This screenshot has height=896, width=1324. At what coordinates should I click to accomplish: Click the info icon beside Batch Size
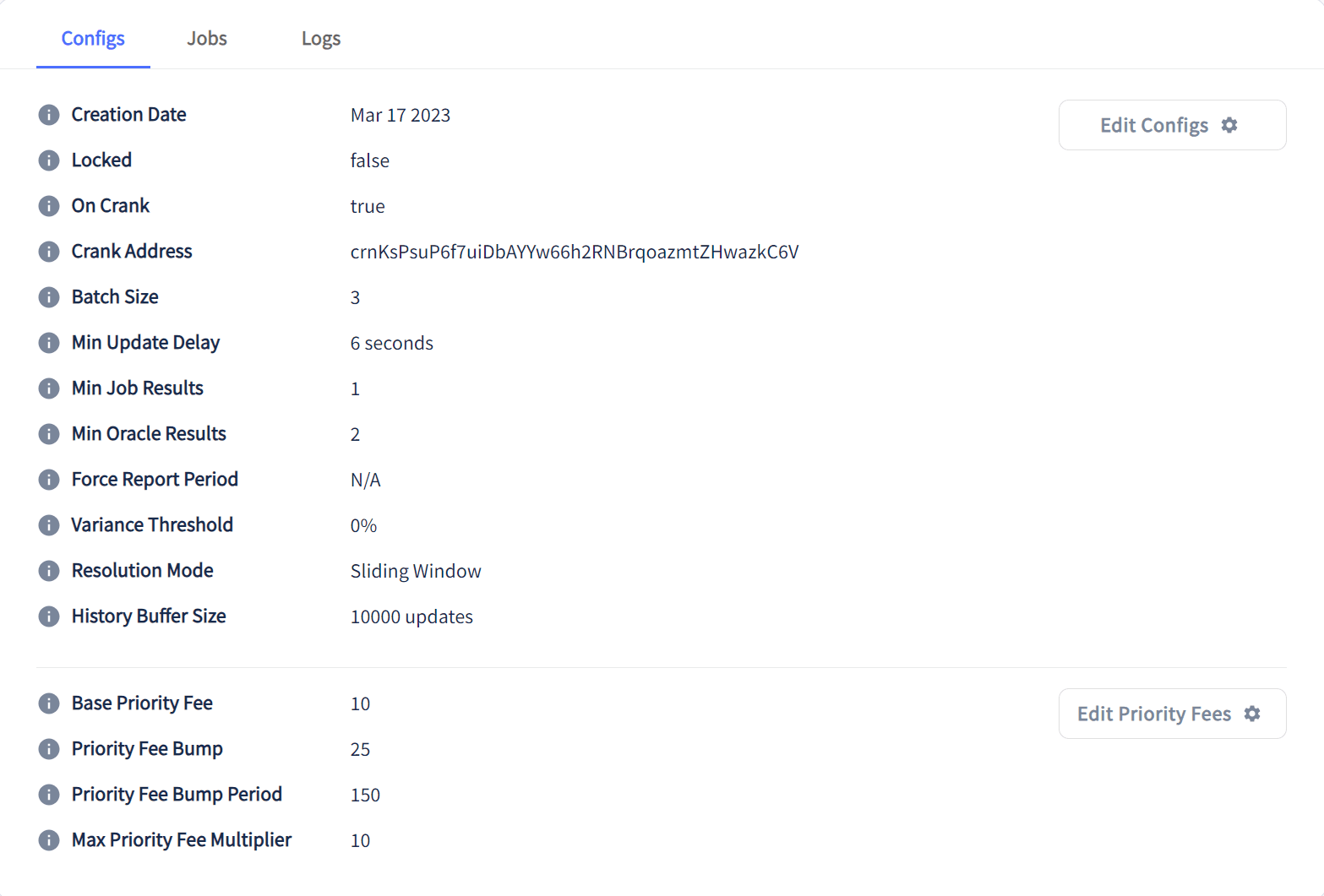48,296
